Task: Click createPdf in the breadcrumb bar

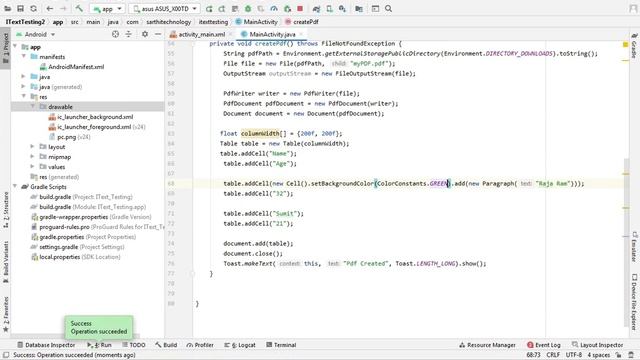Action: [302, 22]
